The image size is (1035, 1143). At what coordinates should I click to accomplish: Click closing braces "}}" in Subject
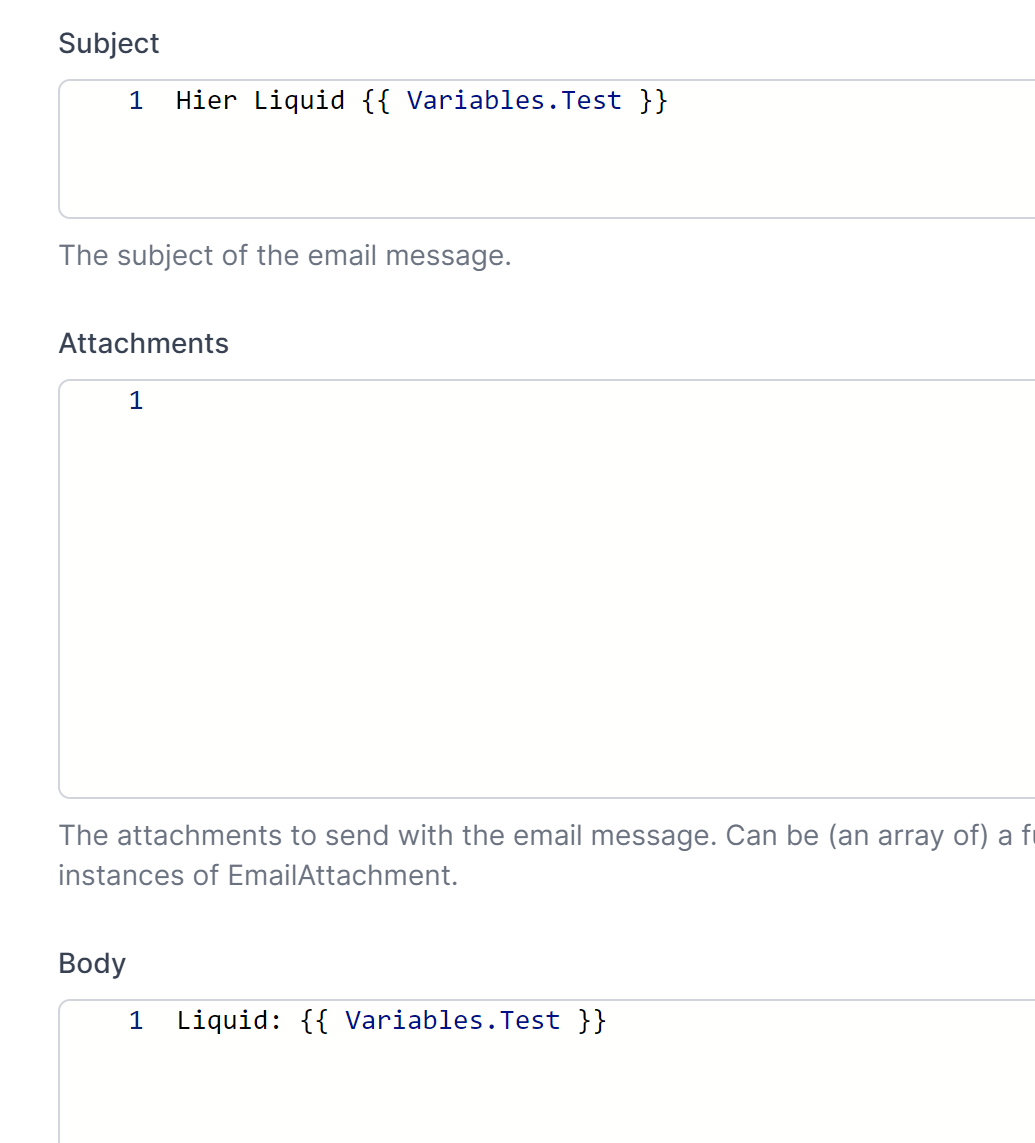[x=653, y=101]
